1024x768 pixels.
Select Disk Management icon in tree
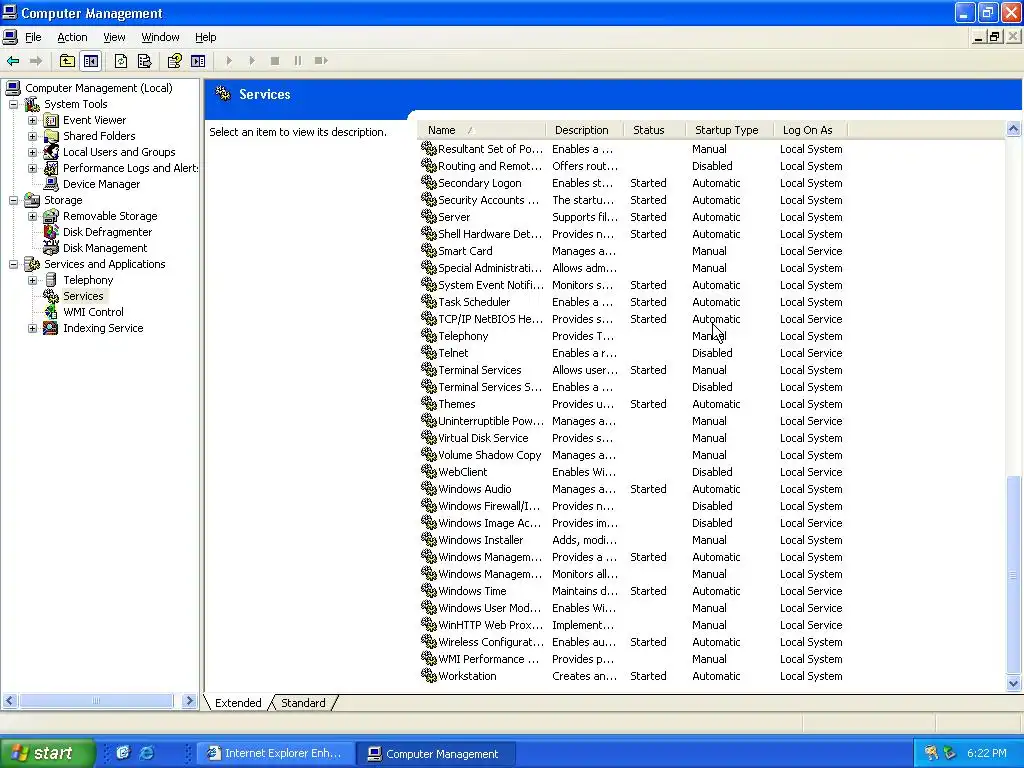(51, 248)
